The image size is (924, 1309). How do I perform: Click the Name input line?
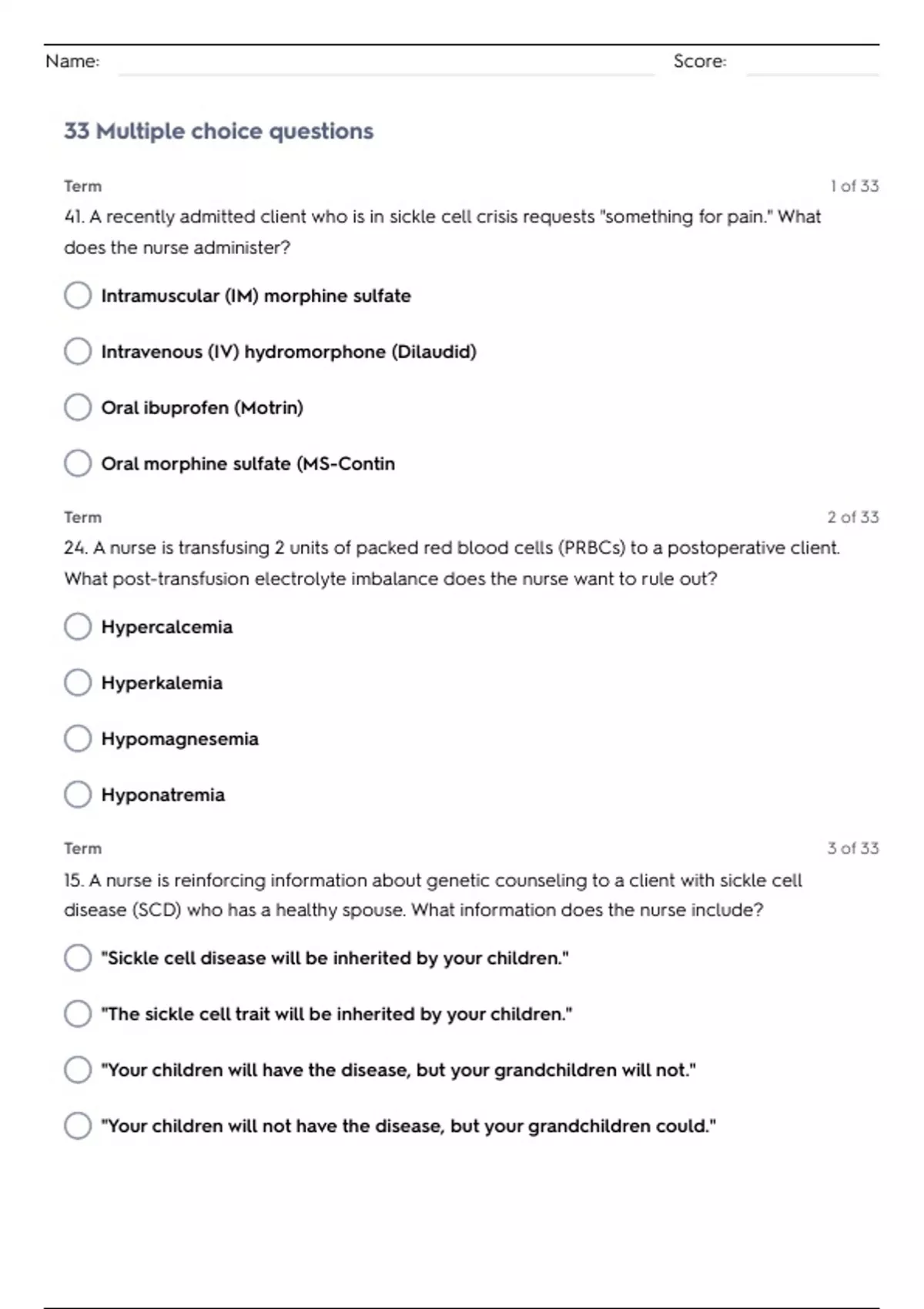385,63
